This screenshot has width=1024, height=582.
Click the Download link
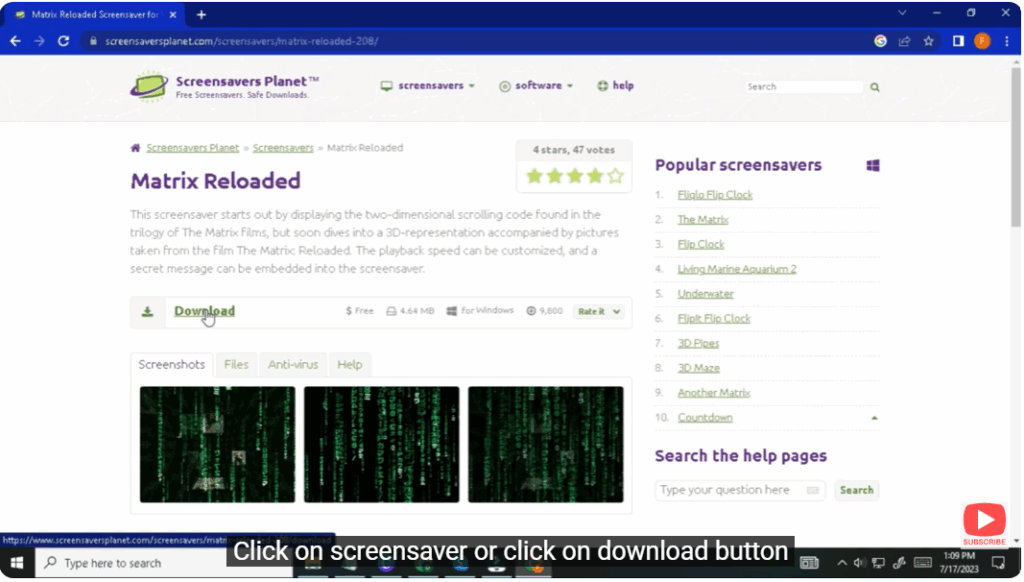tap(204, 311)
